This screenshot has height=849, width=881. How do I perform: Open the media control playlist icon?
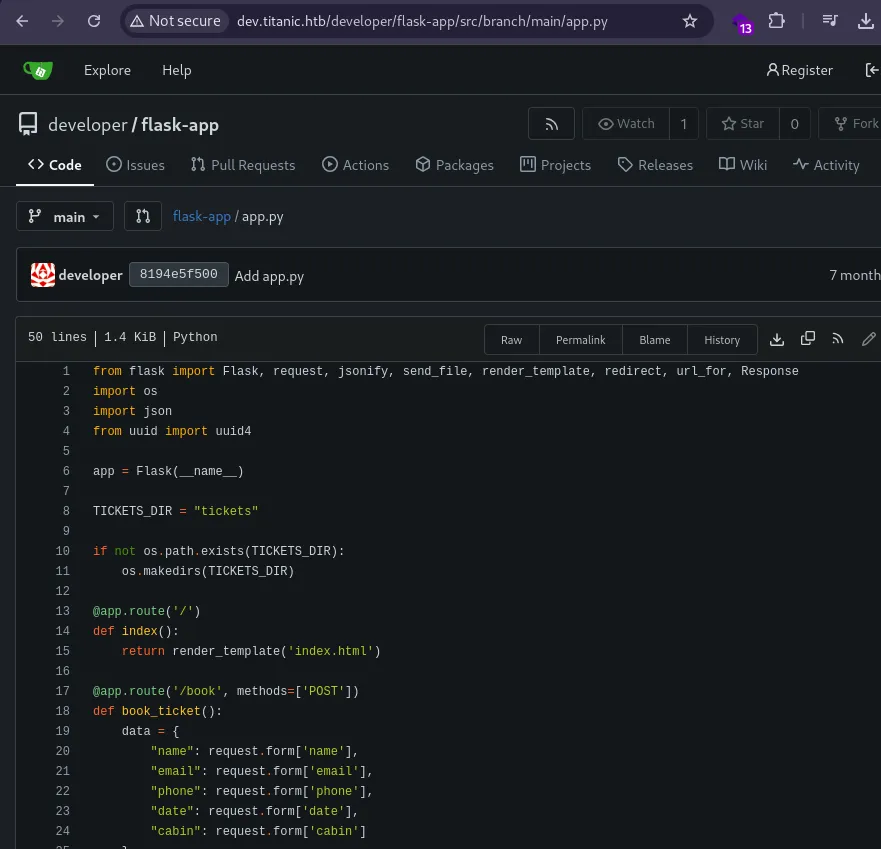click(x=830, y=21)
